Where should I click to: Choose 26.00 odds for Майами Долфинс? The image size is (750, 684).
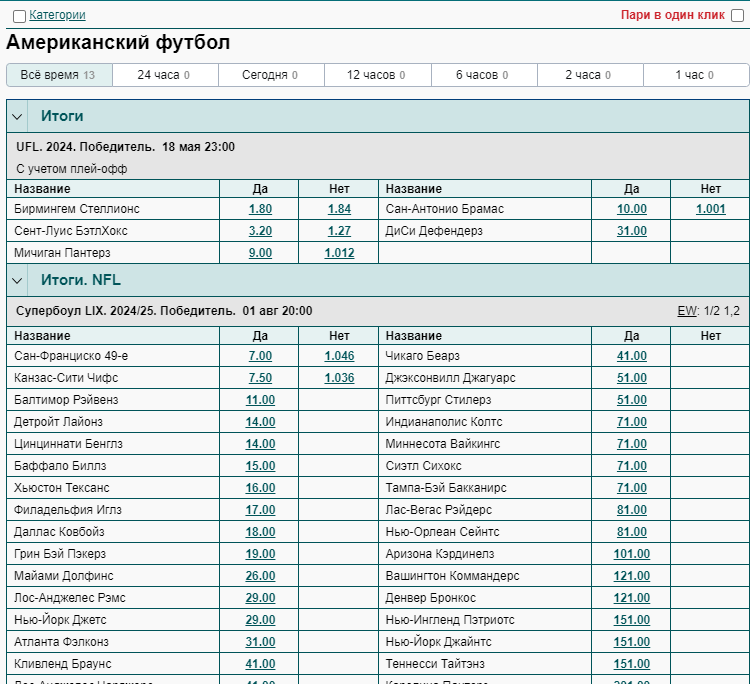pos(260,576)
